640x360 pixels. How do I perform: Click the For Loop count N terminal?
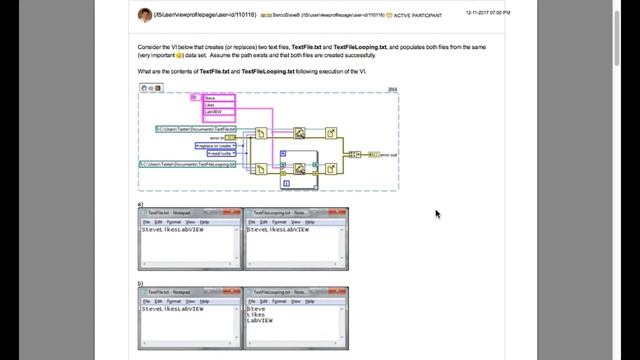pos(283,153)
